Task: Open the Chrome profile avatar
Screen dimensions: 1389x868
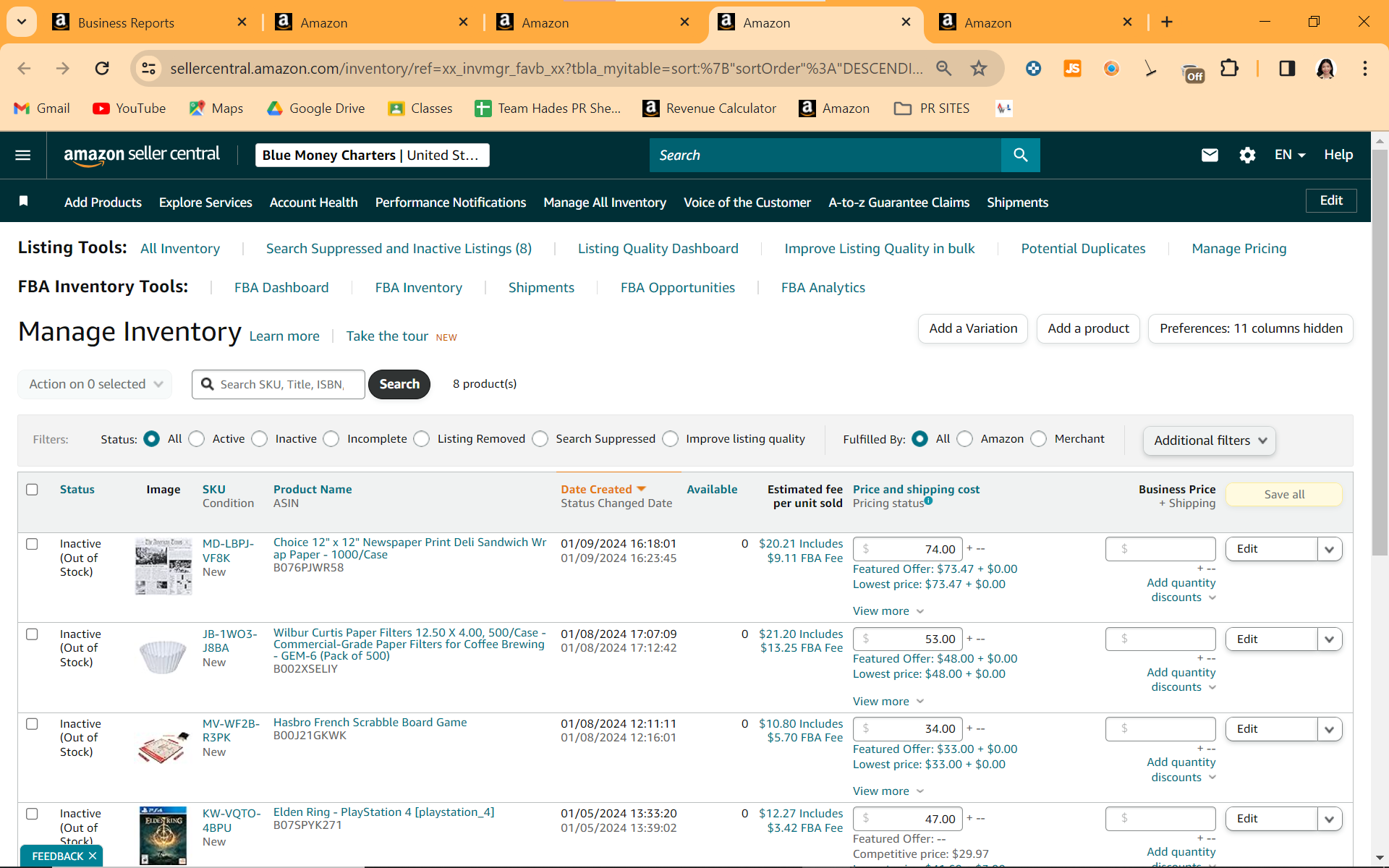Action: click(x=1325, y=69)
